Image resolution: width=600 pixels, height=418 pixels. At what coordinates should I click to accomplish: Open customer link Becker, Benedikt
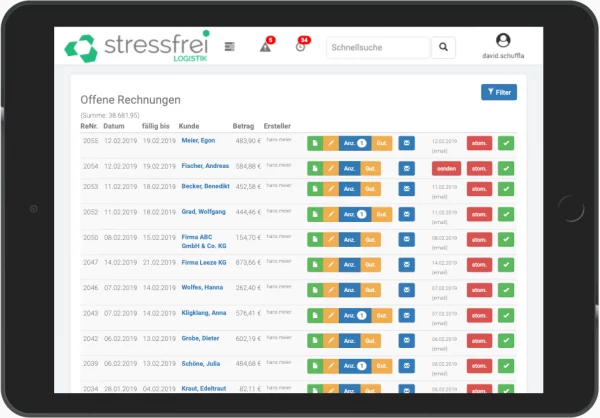pyautogui.click(x=205, y=186)
